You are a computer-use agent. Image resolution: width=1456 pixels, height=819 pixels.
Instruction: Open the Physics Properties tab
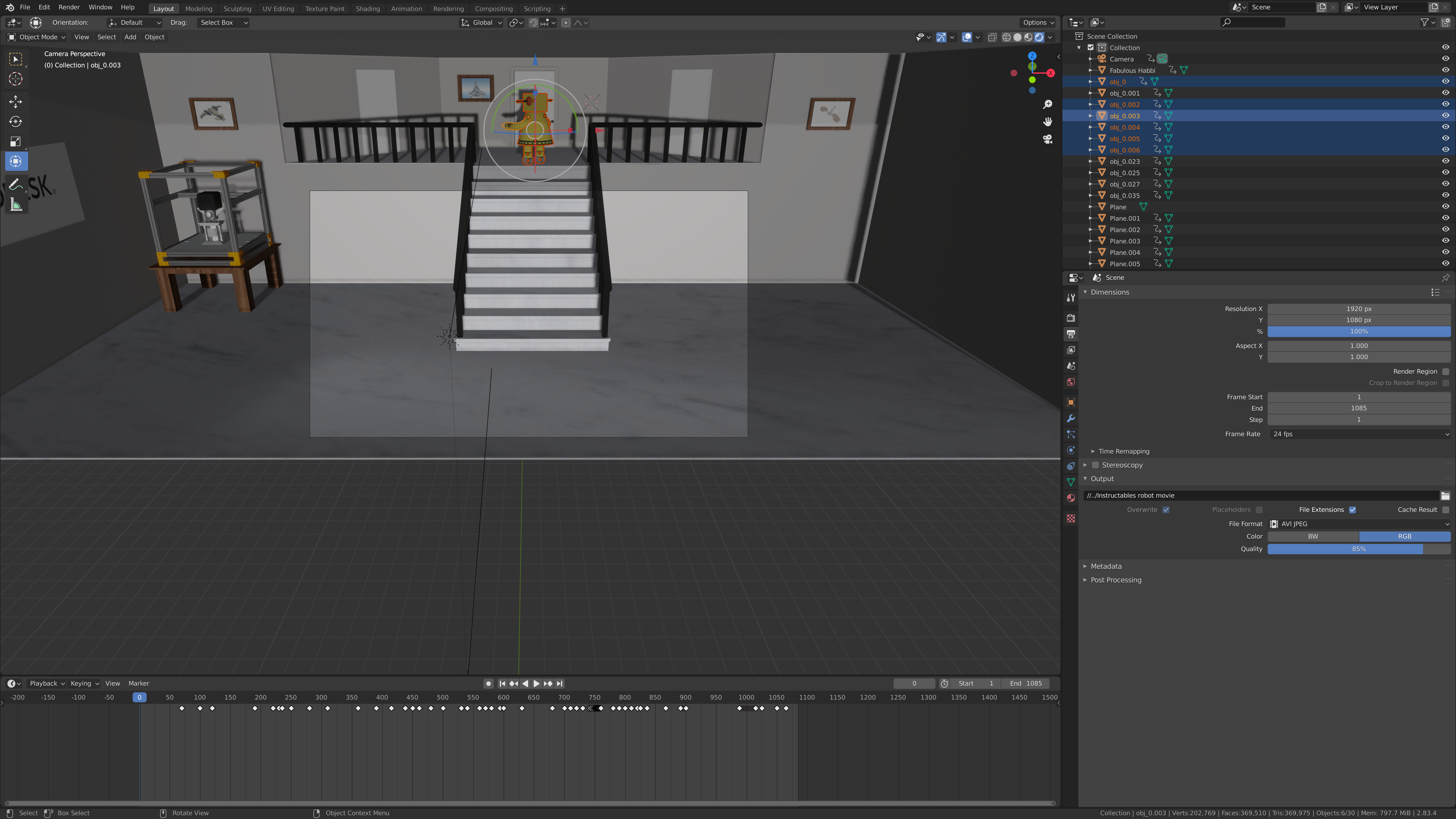(x=1070, y=450)
